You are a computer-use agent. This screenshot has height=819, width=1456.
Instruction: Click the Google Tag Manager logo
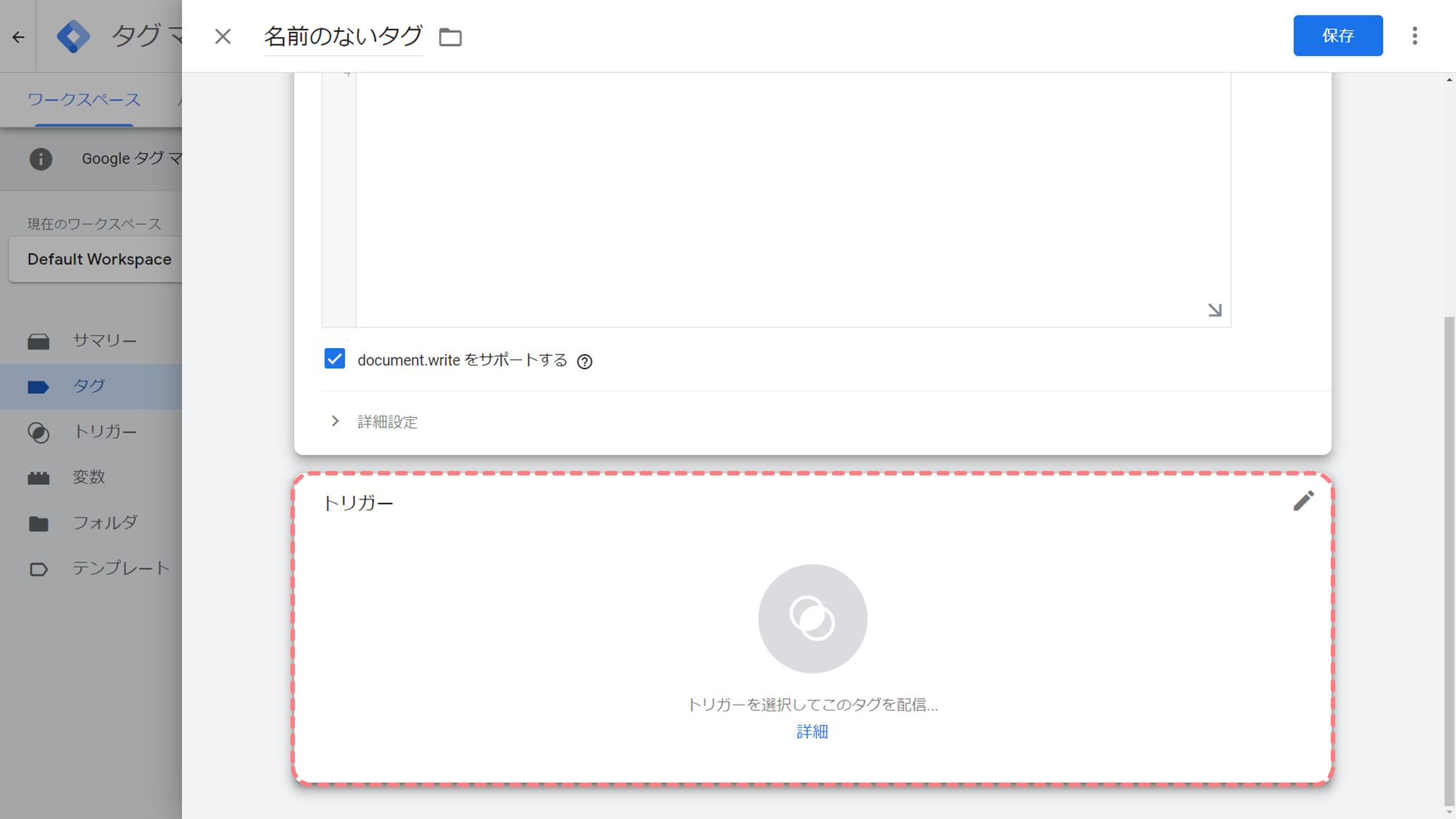74,36
